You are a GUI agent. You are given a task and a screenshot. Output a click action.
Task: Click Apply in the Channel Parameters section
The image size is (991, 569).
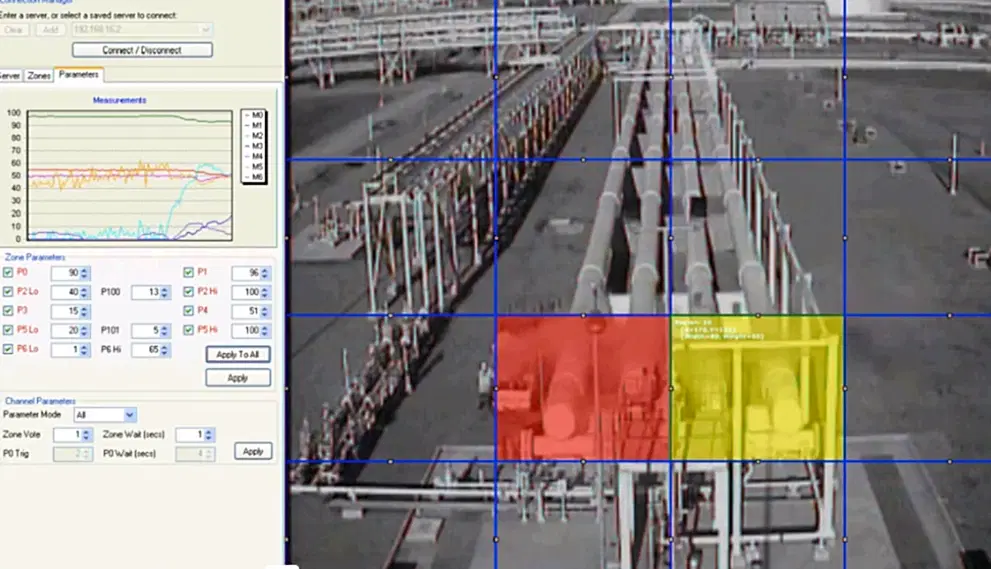(x=253, y=452)
